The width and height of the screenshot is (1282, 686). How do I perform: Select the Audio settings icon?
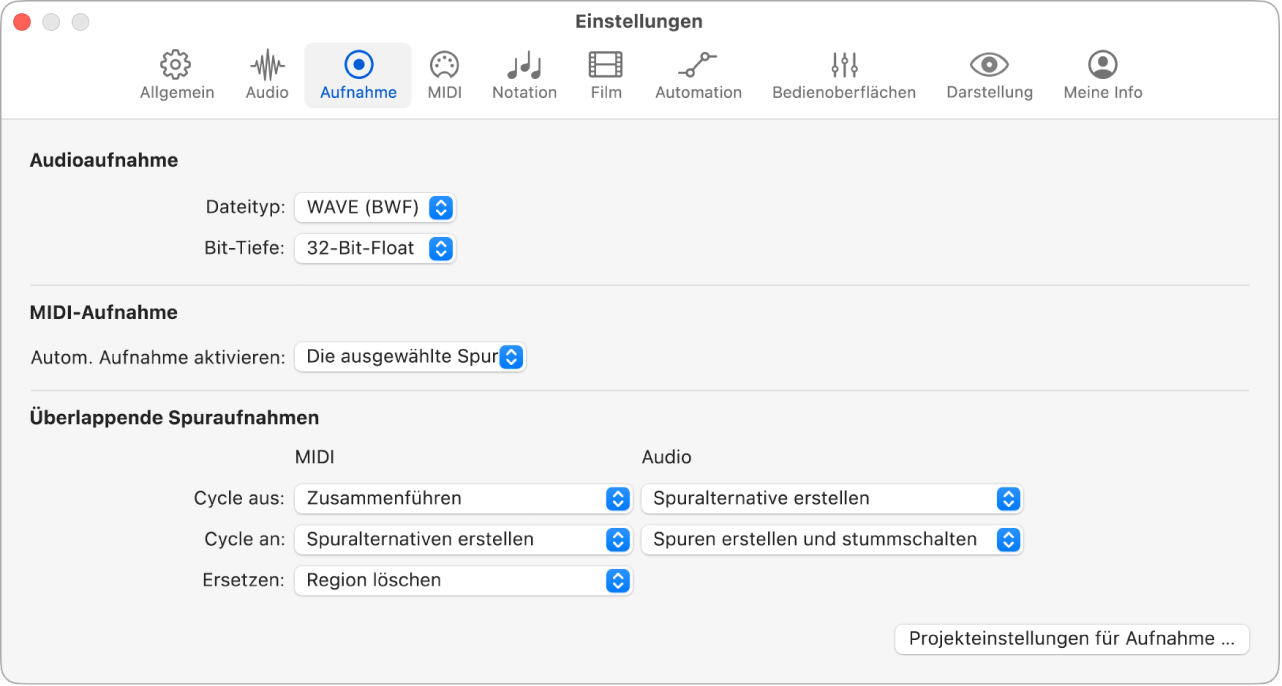click(x=265, y=72)
